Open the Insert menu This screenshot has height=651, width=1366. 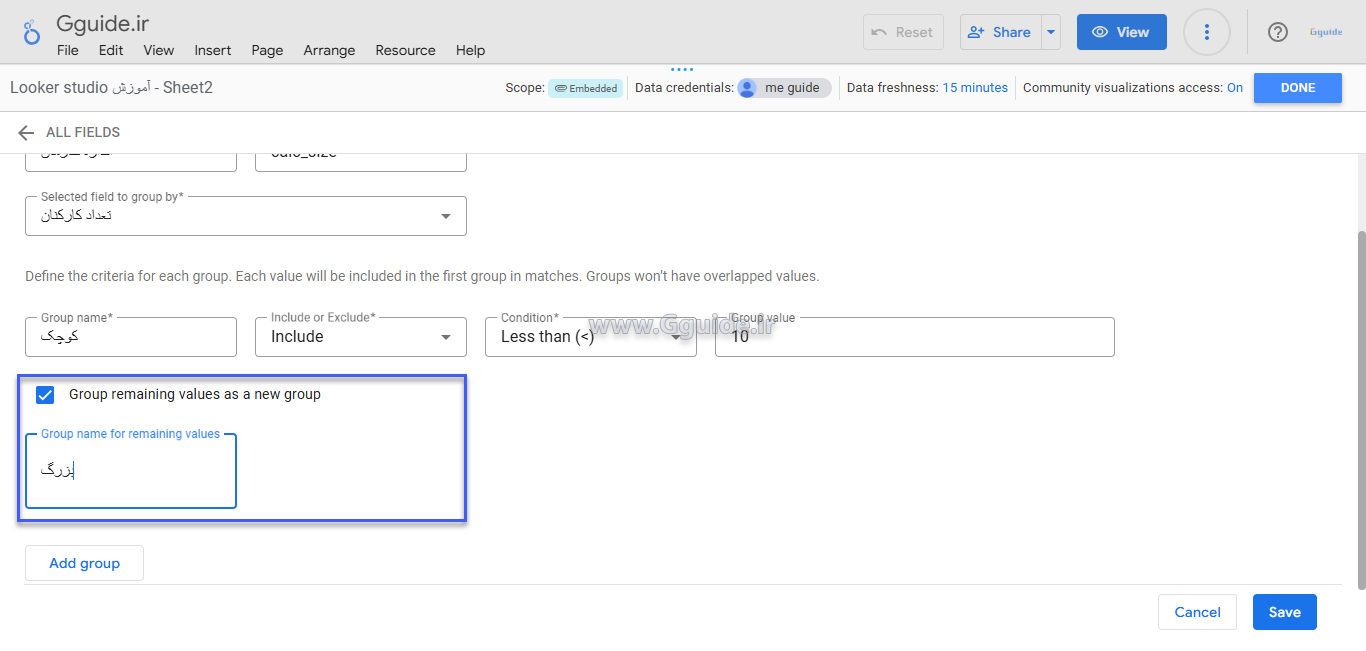(212, 50)
